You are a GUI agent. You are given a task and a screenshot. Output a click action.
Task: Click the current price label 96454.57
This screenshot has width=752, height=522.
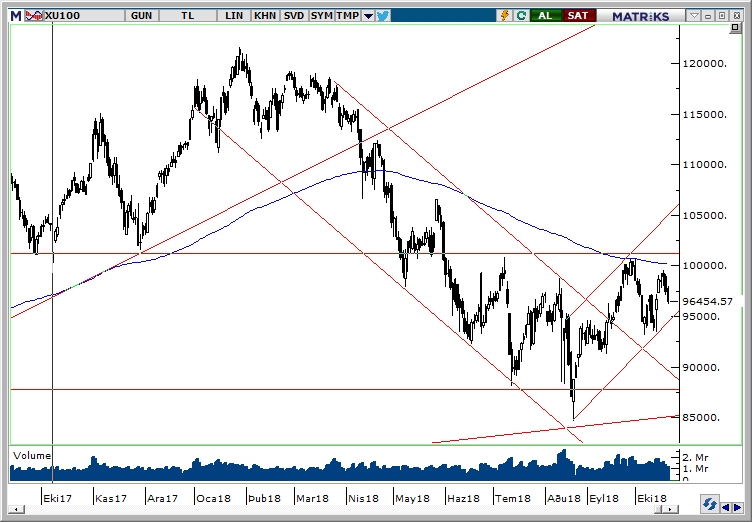coord(707,301)
